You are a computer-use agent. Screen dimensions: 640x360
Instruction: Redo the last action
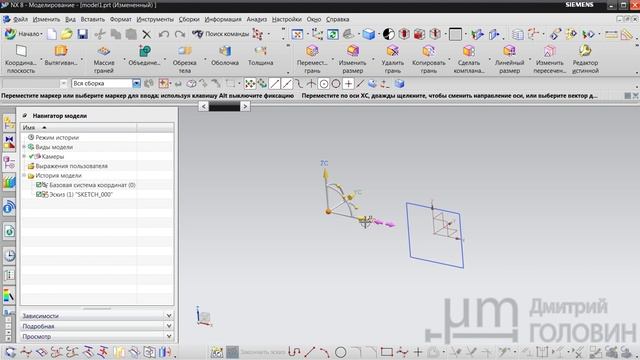[x=180, y=34]
